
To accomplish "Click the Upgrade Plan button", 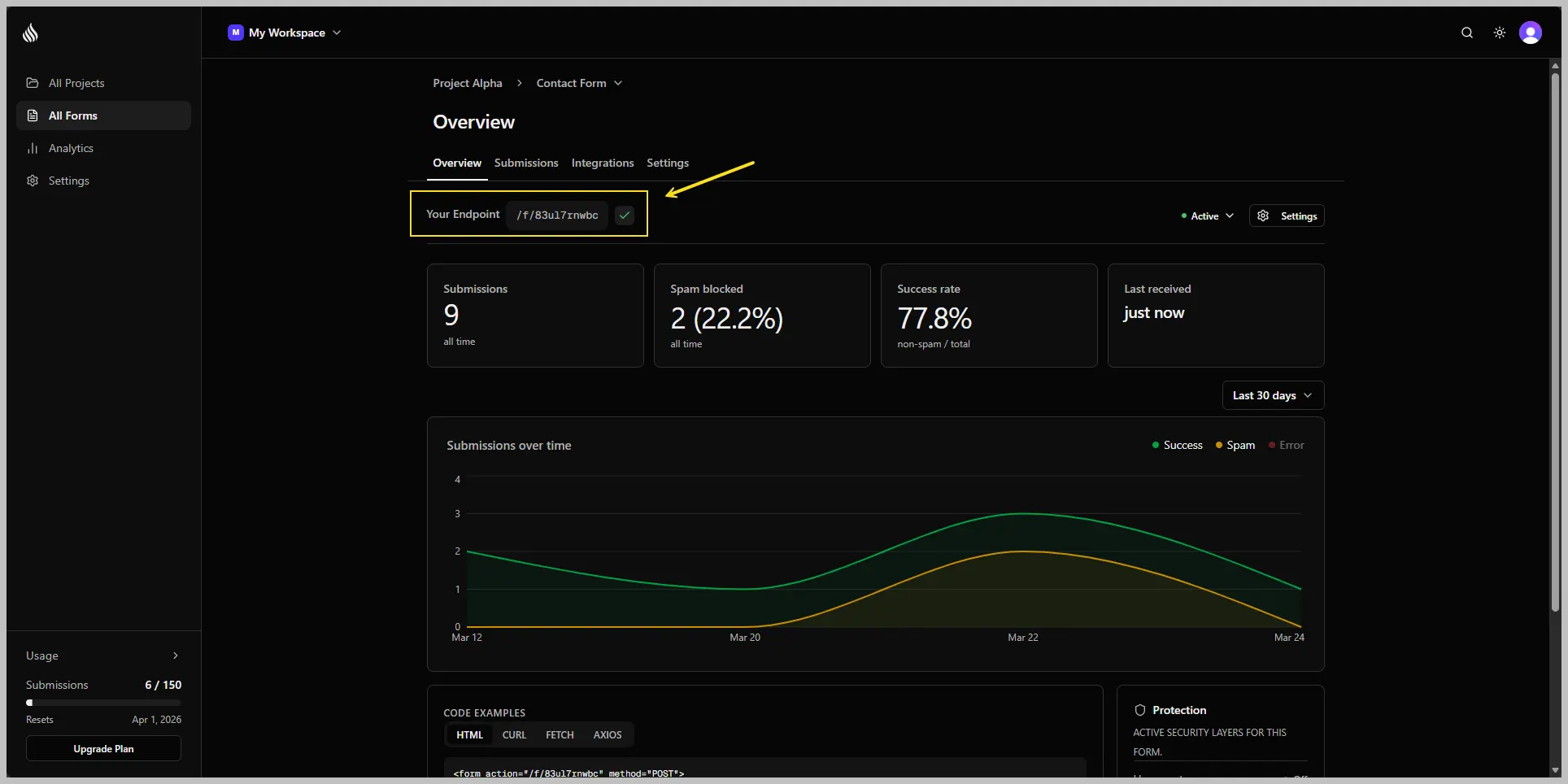I will point(103,748).
